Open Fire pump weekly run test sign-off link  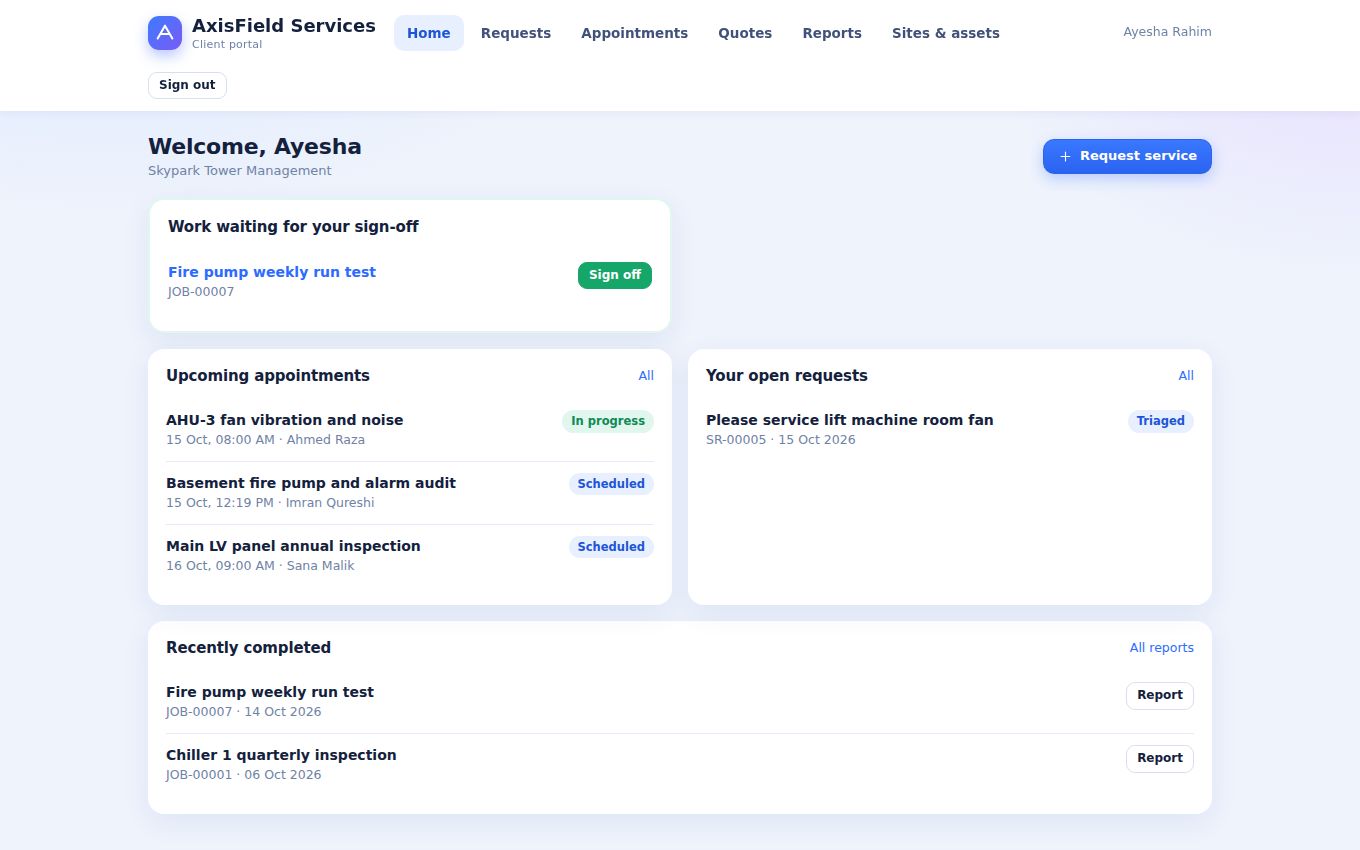(272, 272)
